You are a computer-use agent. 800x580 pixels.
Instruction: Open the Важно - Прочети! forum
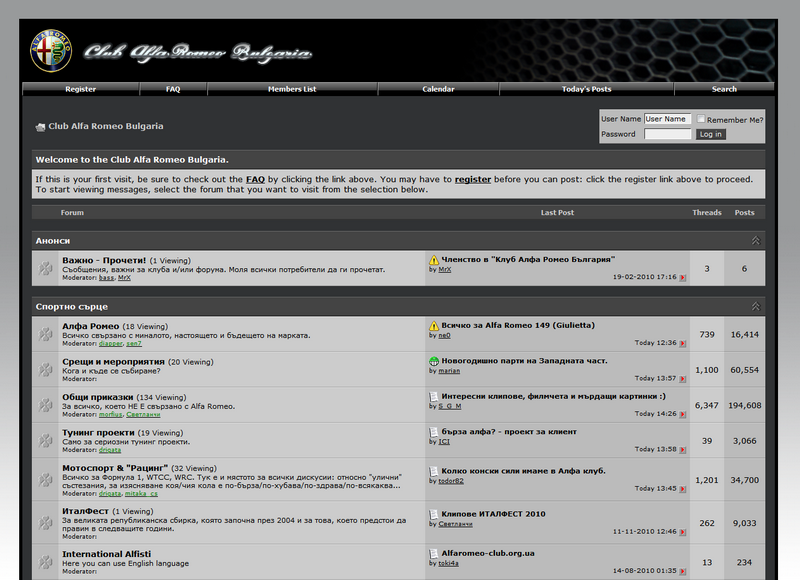104,260
